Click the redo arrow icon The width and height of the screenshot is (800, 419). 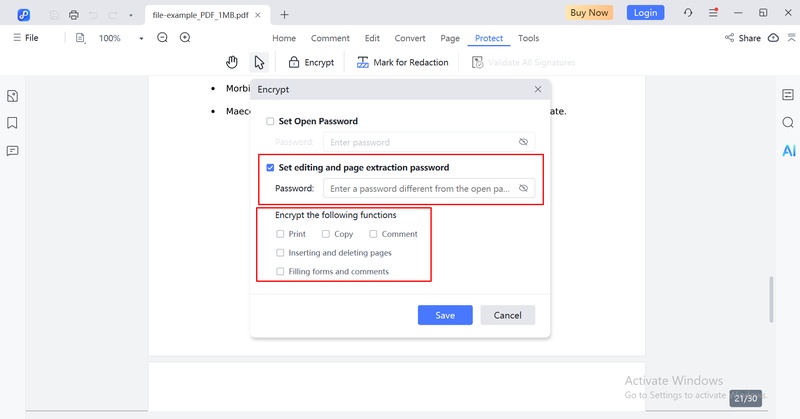[112, 15]
